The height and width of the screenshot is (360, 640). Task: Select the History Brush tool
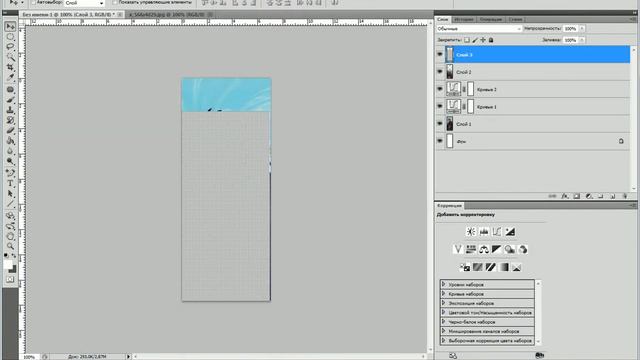click(x=11, y=120)
